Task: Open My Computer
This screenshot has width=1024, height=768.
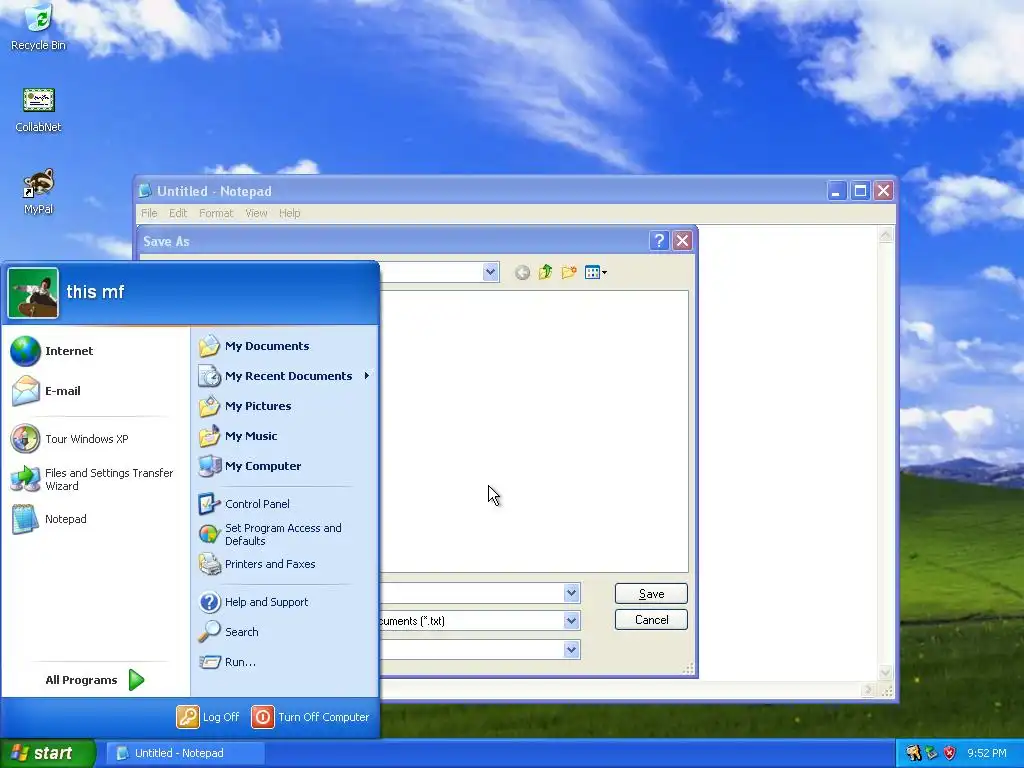Action: coord(285,466)
